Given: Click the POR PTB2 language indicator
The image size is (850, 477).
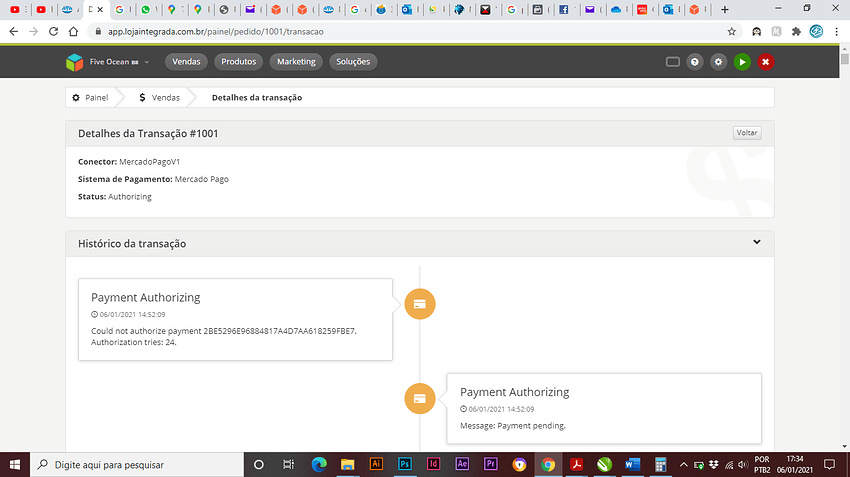Looking at the screenshot, I should pos(762,465).
